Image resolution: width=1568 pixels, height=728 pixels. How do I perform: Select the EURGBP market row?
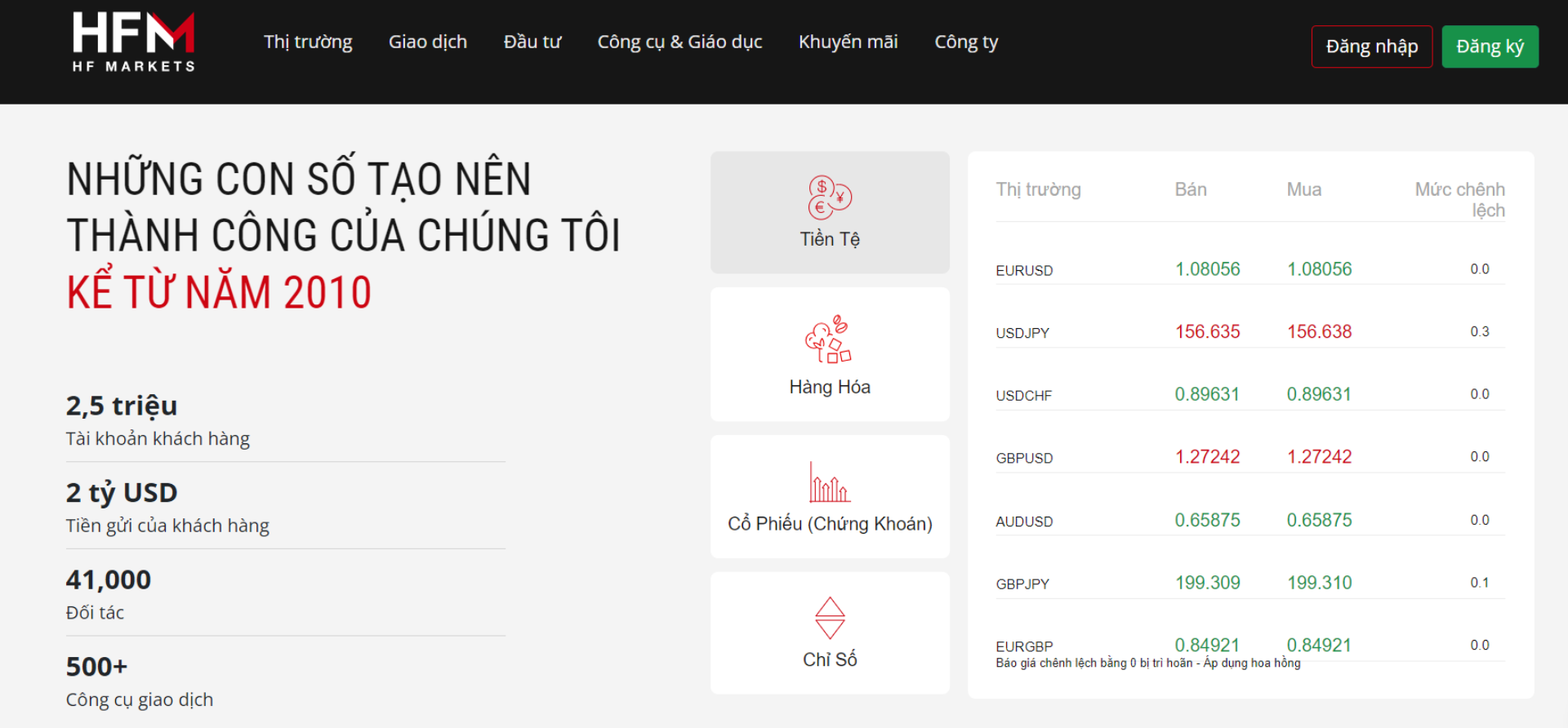(x=1250, y=646)
